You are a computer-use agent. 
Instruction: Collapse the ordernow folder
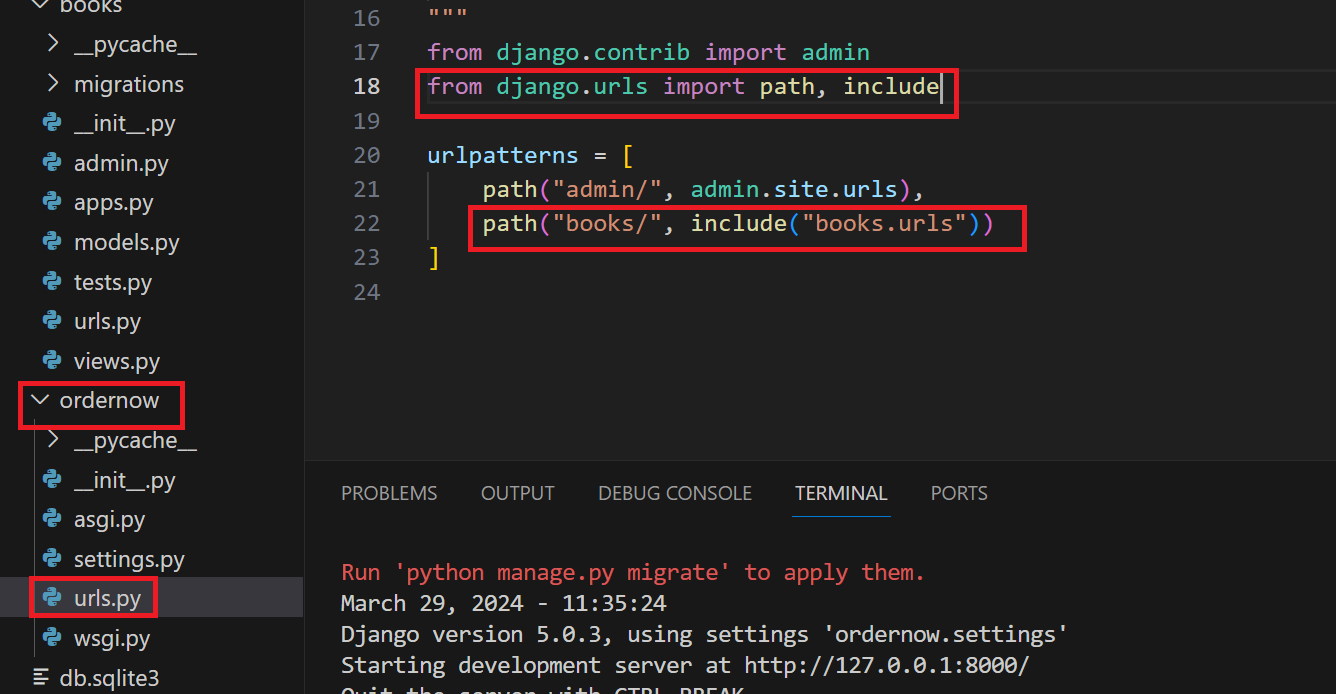(40, 400)
